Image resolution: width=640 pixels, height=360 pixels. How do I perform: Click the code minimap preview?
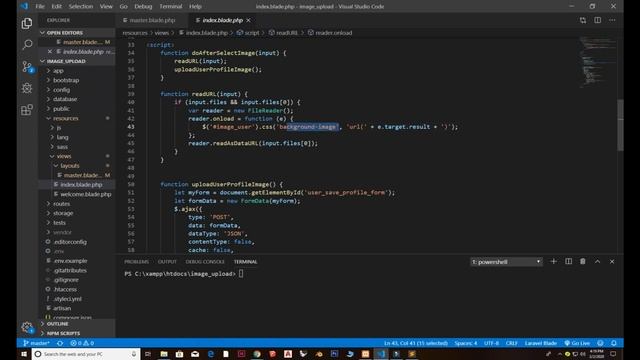[597, 61]
